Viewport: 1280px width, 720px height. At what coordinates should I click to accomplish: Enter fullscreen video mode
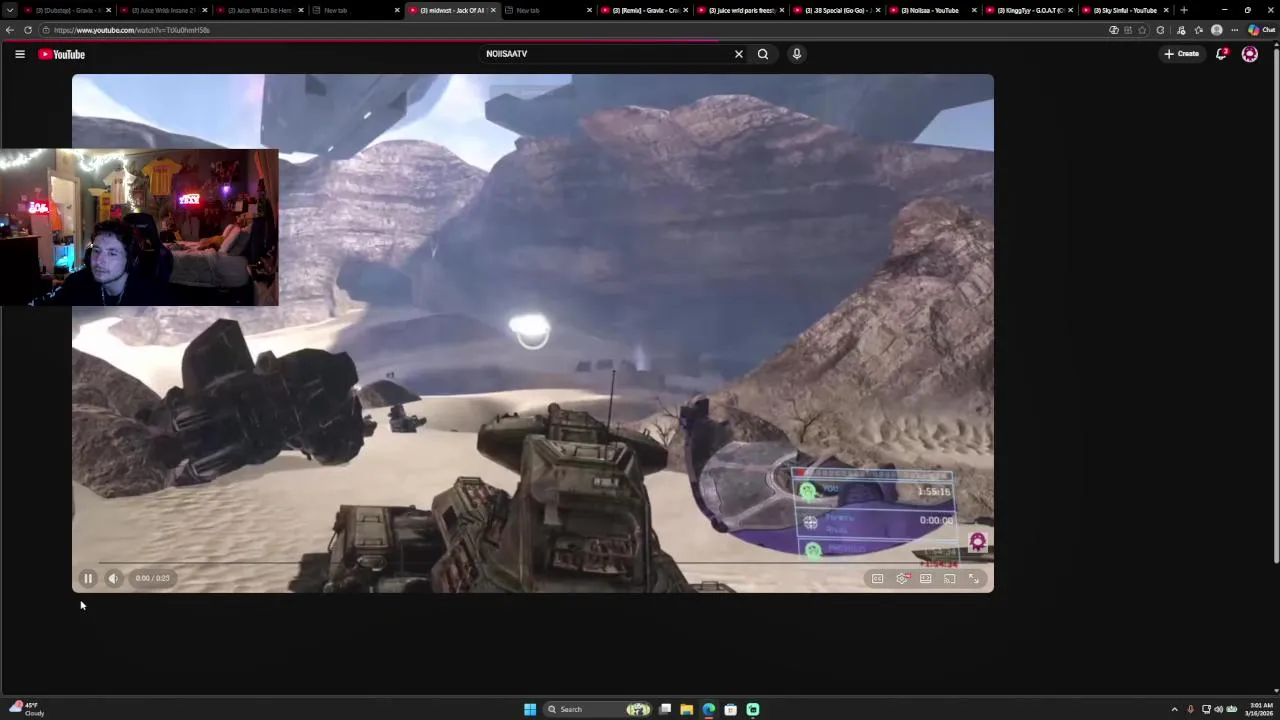974,578
